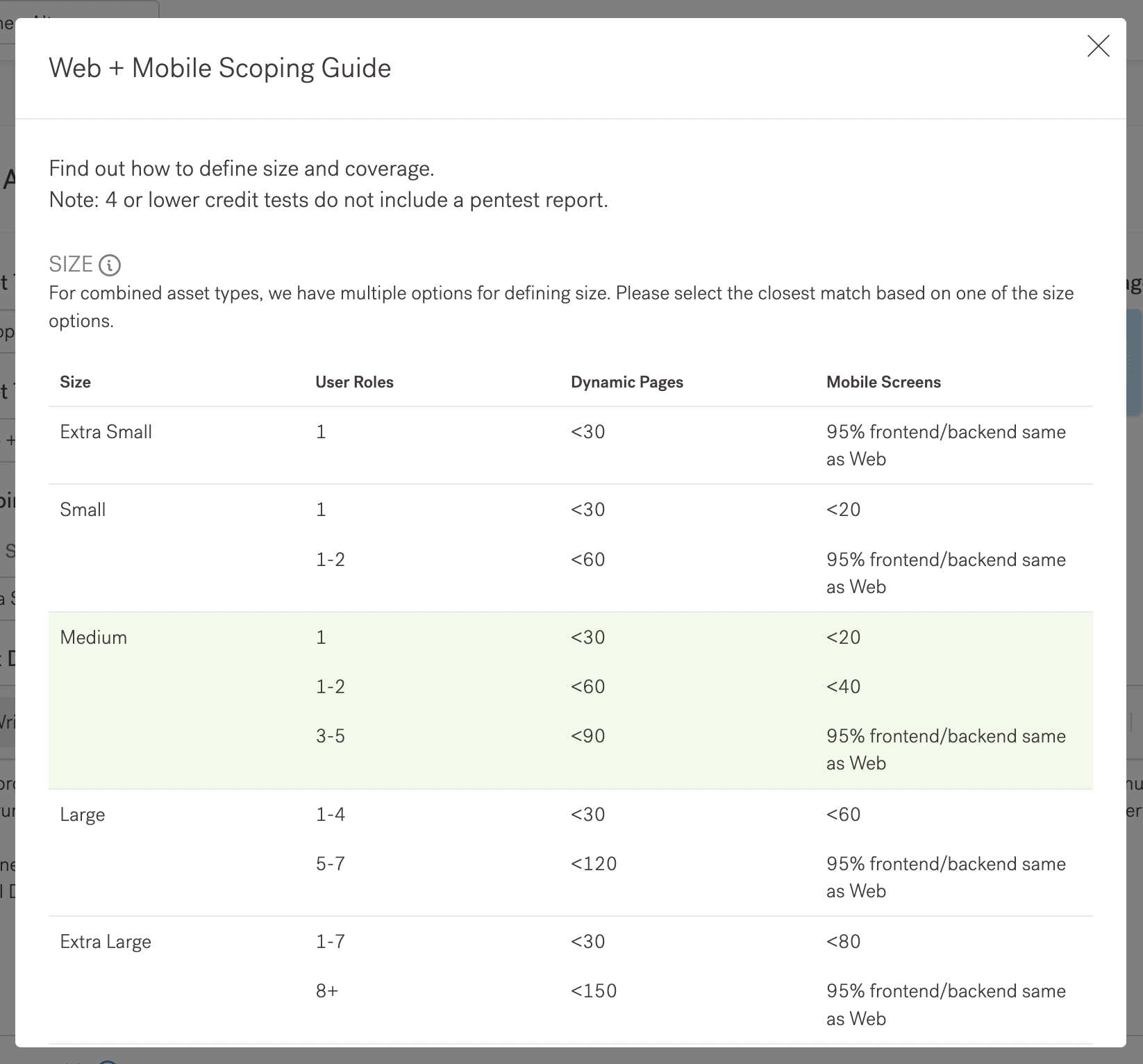Select the Small size row label
Screen dimensions: 1143x1064
(x=83, y=510)
